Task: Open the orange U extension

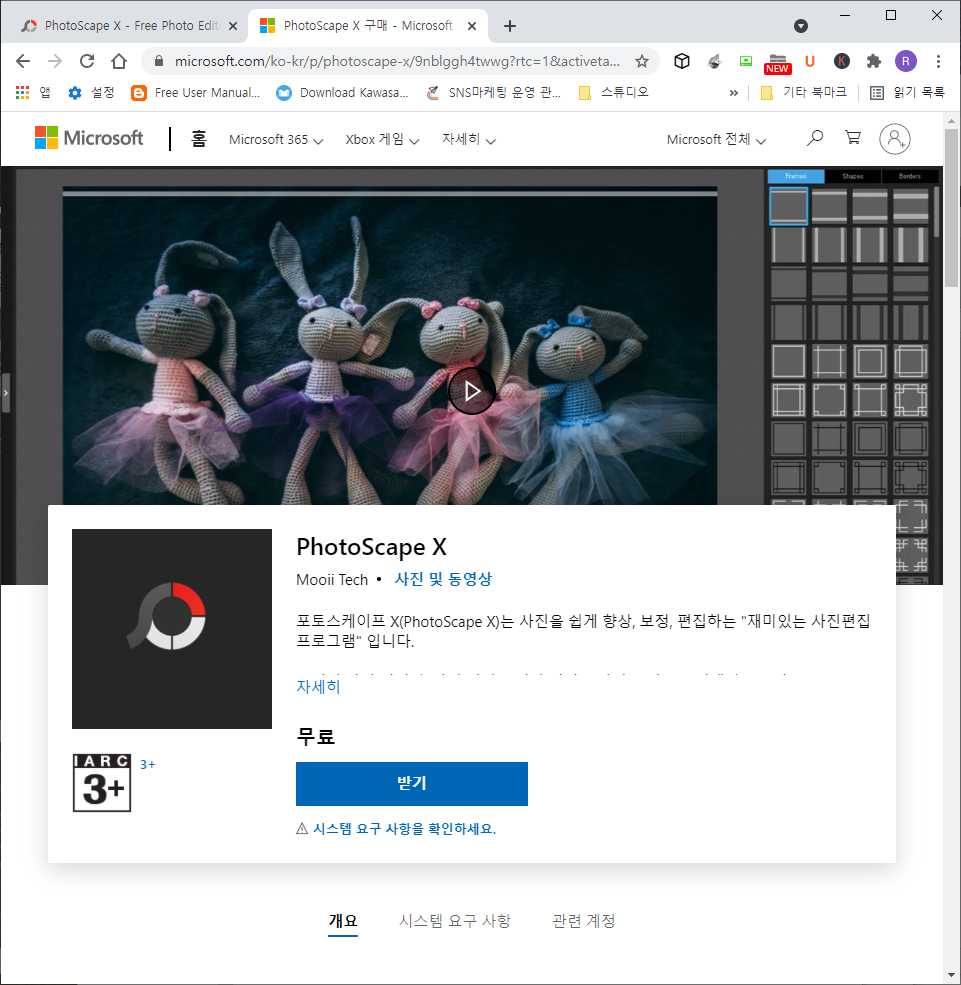Action: click(x=810, y=61)
